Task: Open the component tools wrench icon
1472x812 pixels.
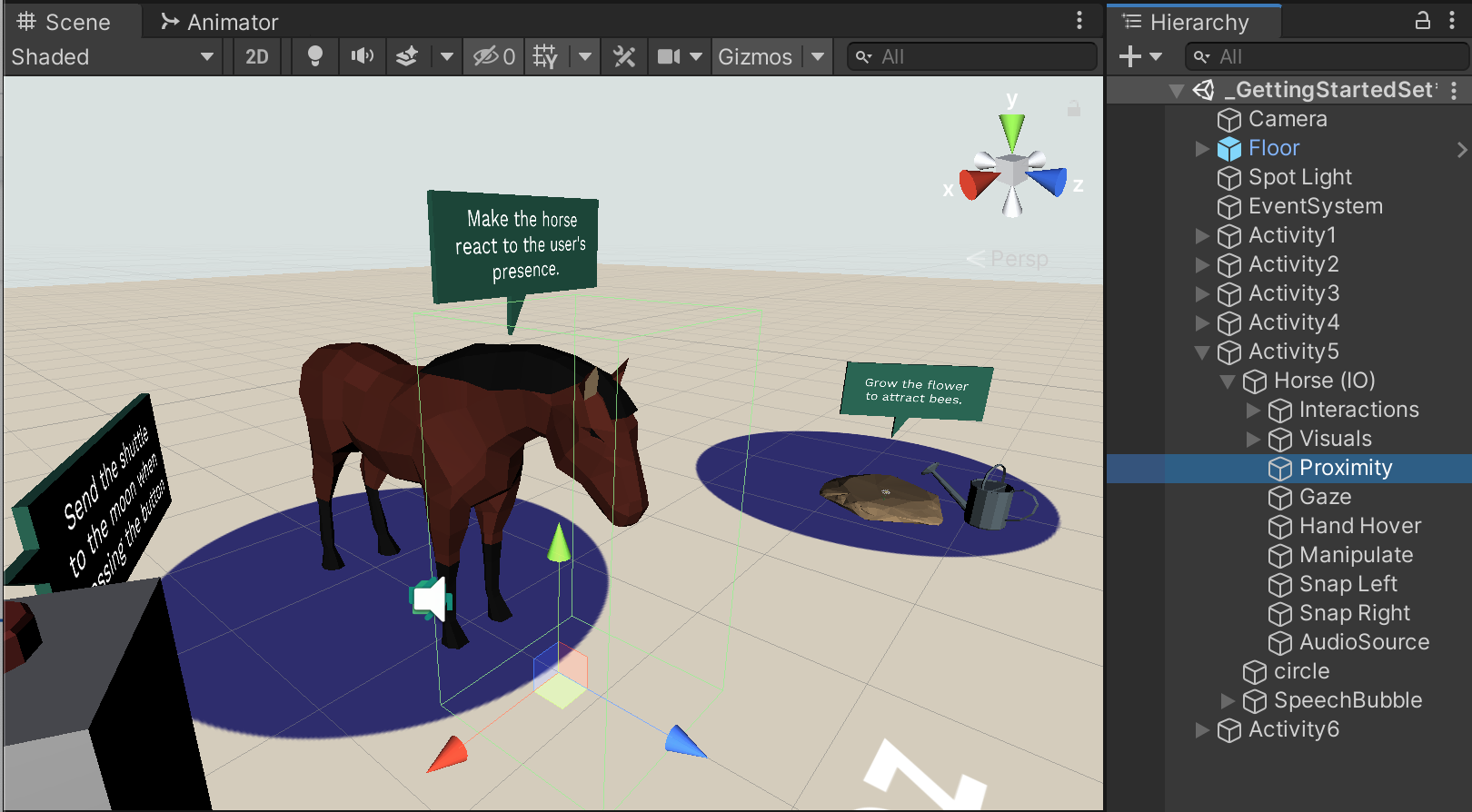Action: click(x=624, y=56)
